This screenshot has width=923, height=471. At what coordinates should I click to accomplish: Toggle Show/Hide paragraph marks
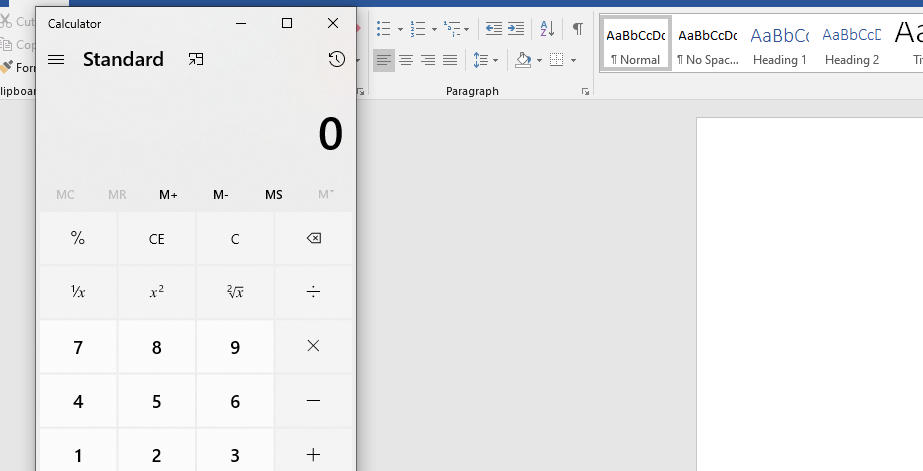pyautogui.click(x=577, y=29)
